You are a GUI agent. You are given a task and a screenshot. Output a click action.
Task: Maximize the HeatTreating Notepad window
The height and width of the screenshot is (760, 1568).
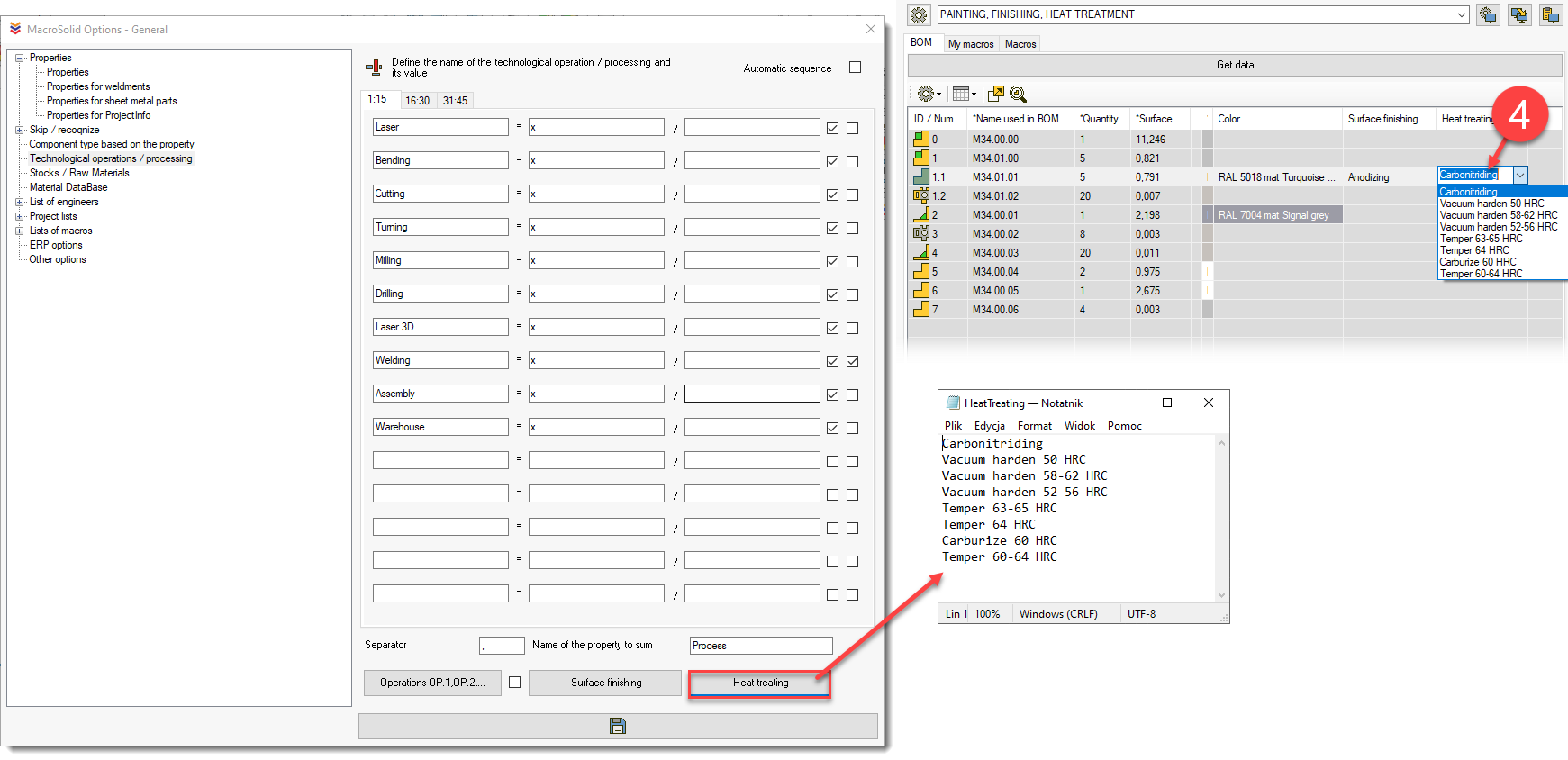tap(1167, 403)
